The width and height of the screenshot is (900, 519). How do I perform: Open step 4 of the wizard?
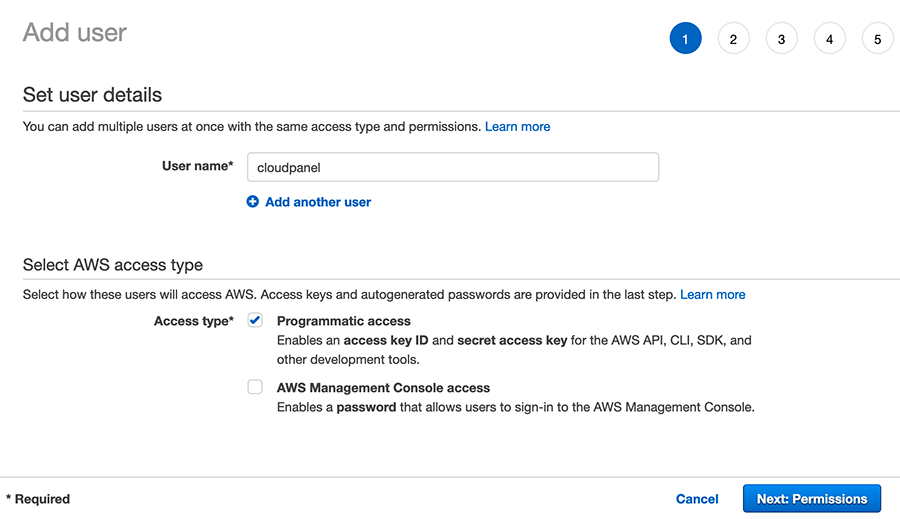pyautogui.click(x=829, y=38)
